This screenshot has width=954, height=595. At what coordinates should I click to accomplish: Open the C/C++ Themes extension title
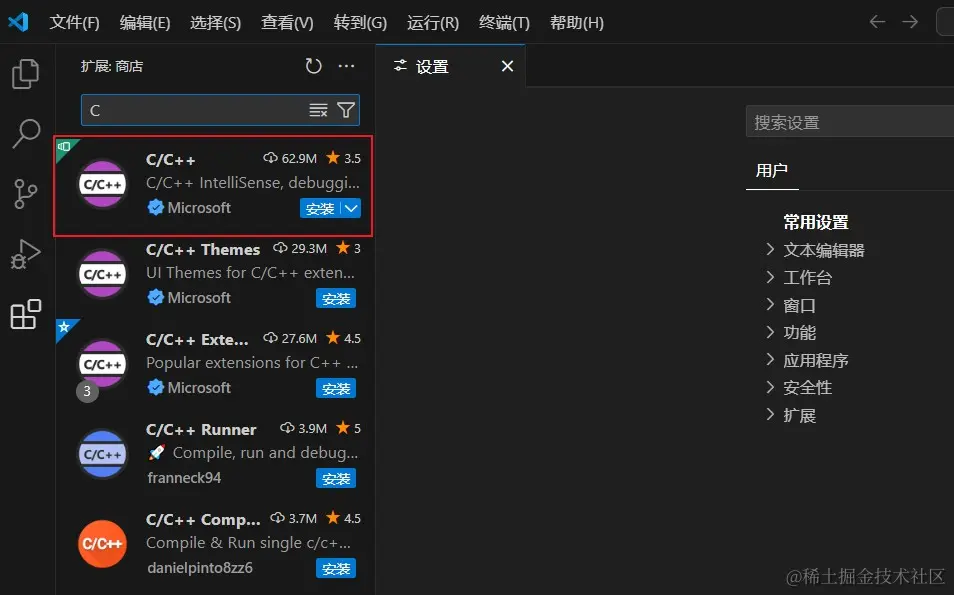click(x=203, y=249)
